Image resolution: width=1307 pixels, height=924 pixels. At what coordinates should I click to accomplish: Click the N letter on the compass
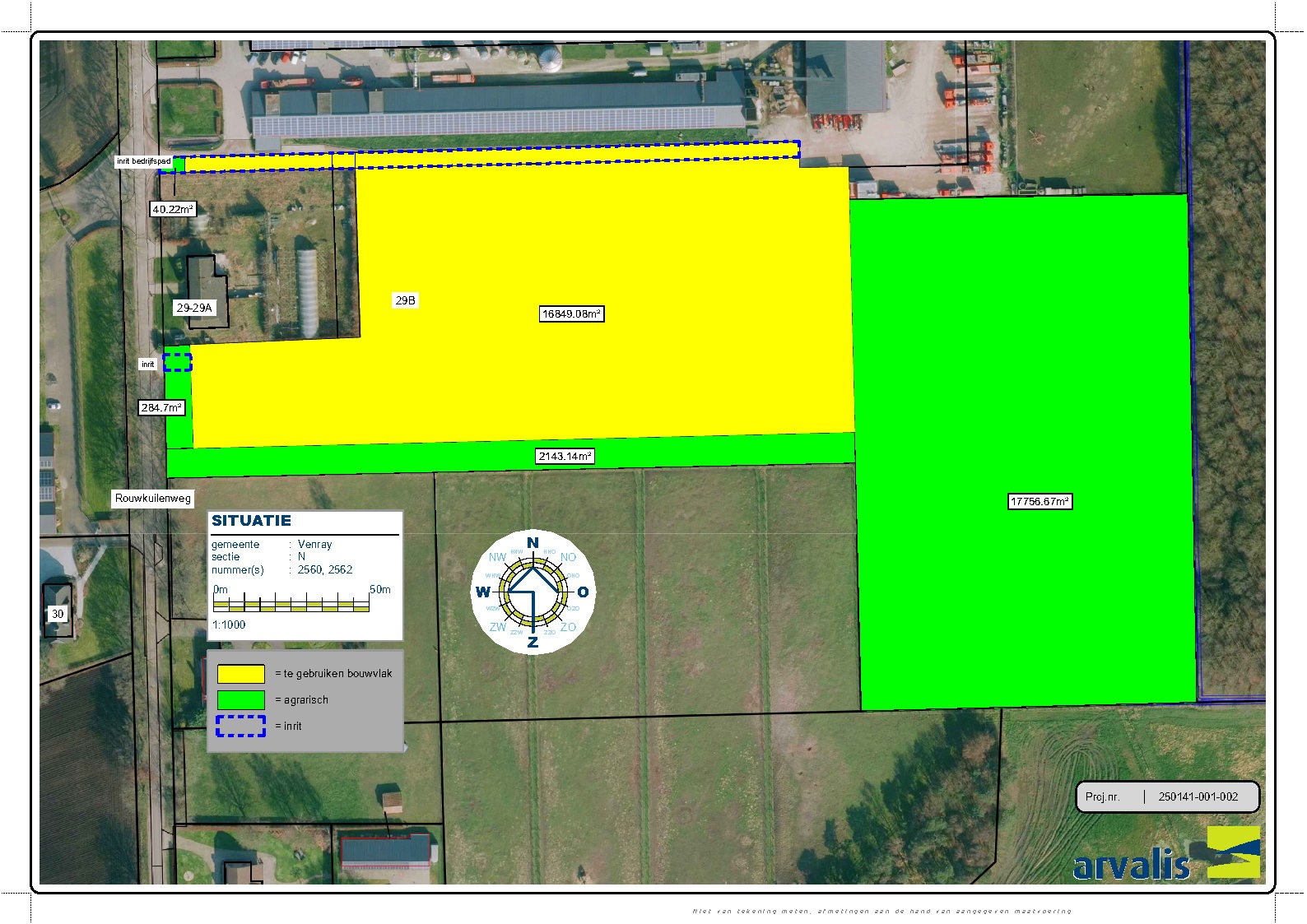(x=533, y=543)
